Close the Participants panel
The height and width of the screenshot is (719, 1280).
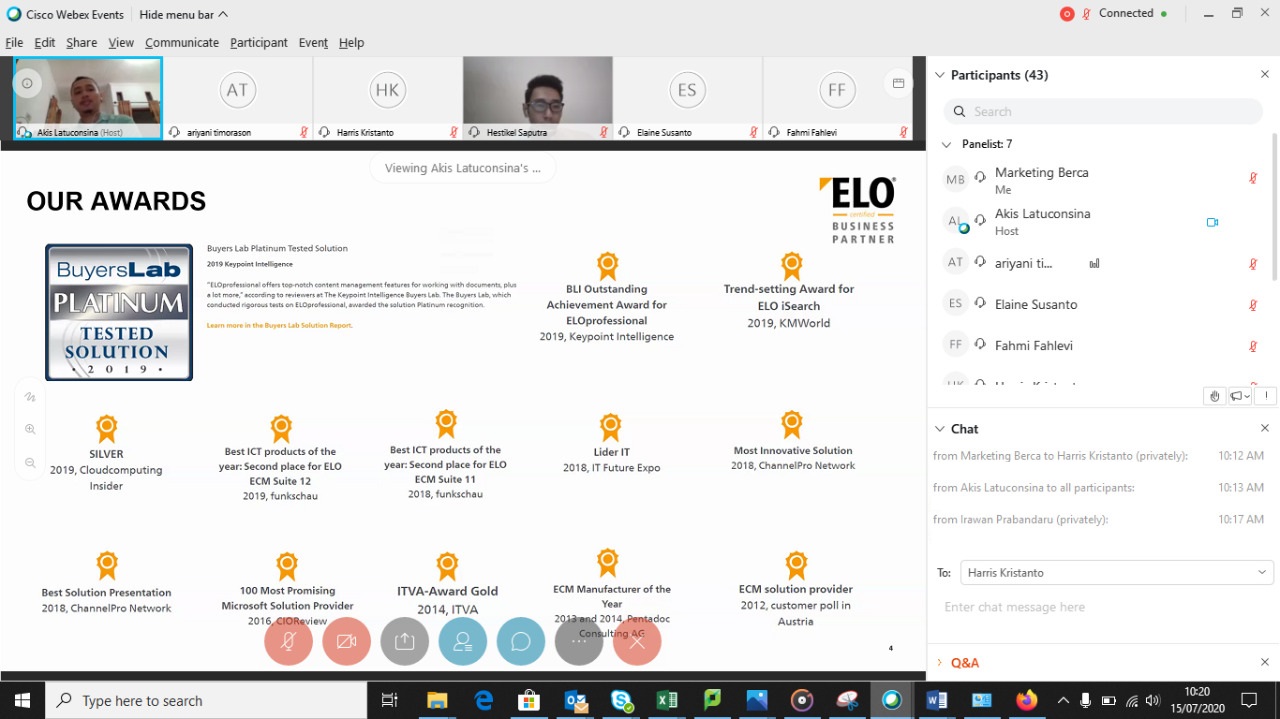pyautogui.click(x=1264, y=75)
